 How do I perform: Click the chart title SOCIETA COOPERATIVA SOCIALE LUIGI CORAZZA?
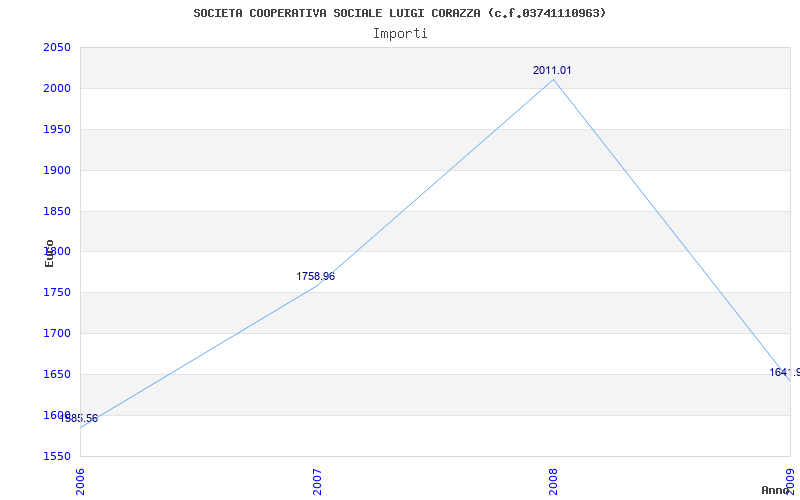(400, 13)
